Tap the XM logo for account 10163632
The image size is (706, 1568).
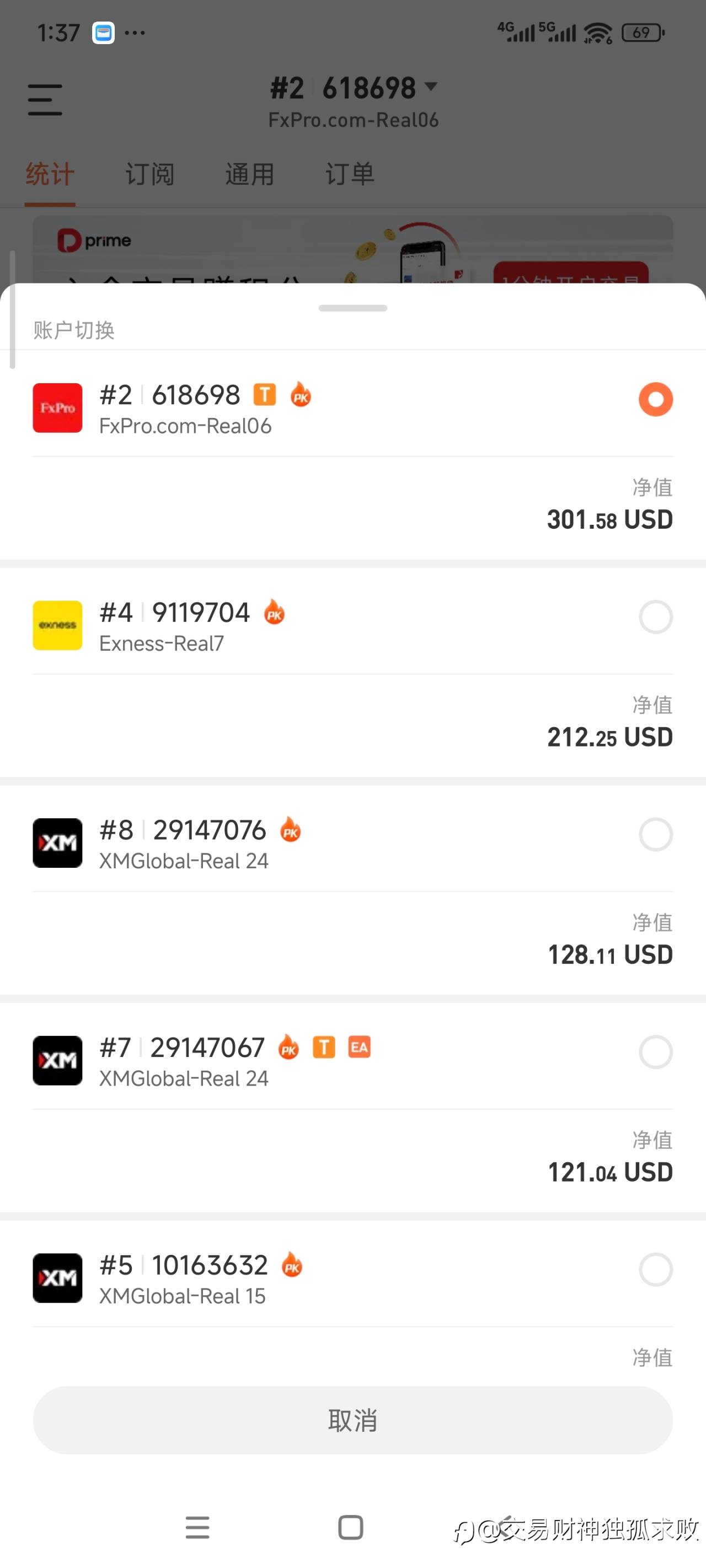(x=57, y=1277)
